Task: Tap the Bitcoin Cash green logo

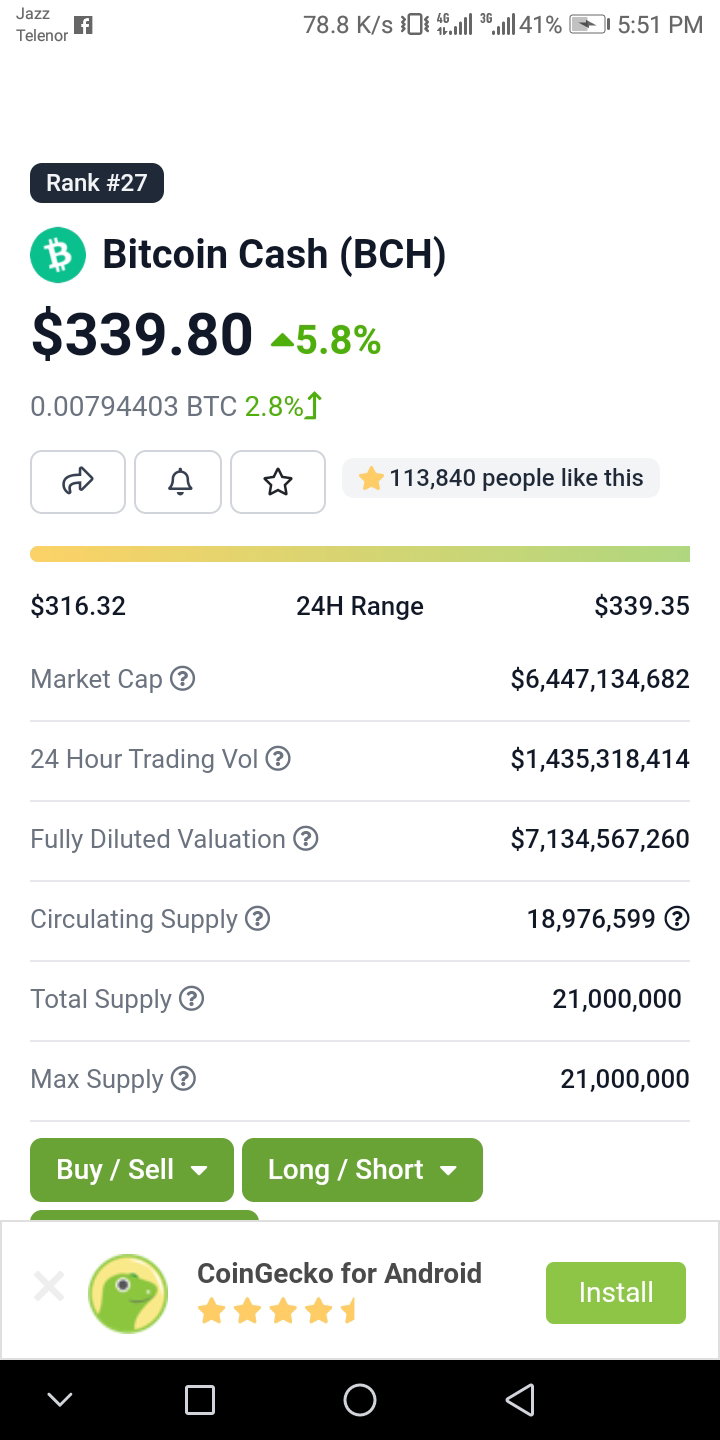Action: (58, 255)
